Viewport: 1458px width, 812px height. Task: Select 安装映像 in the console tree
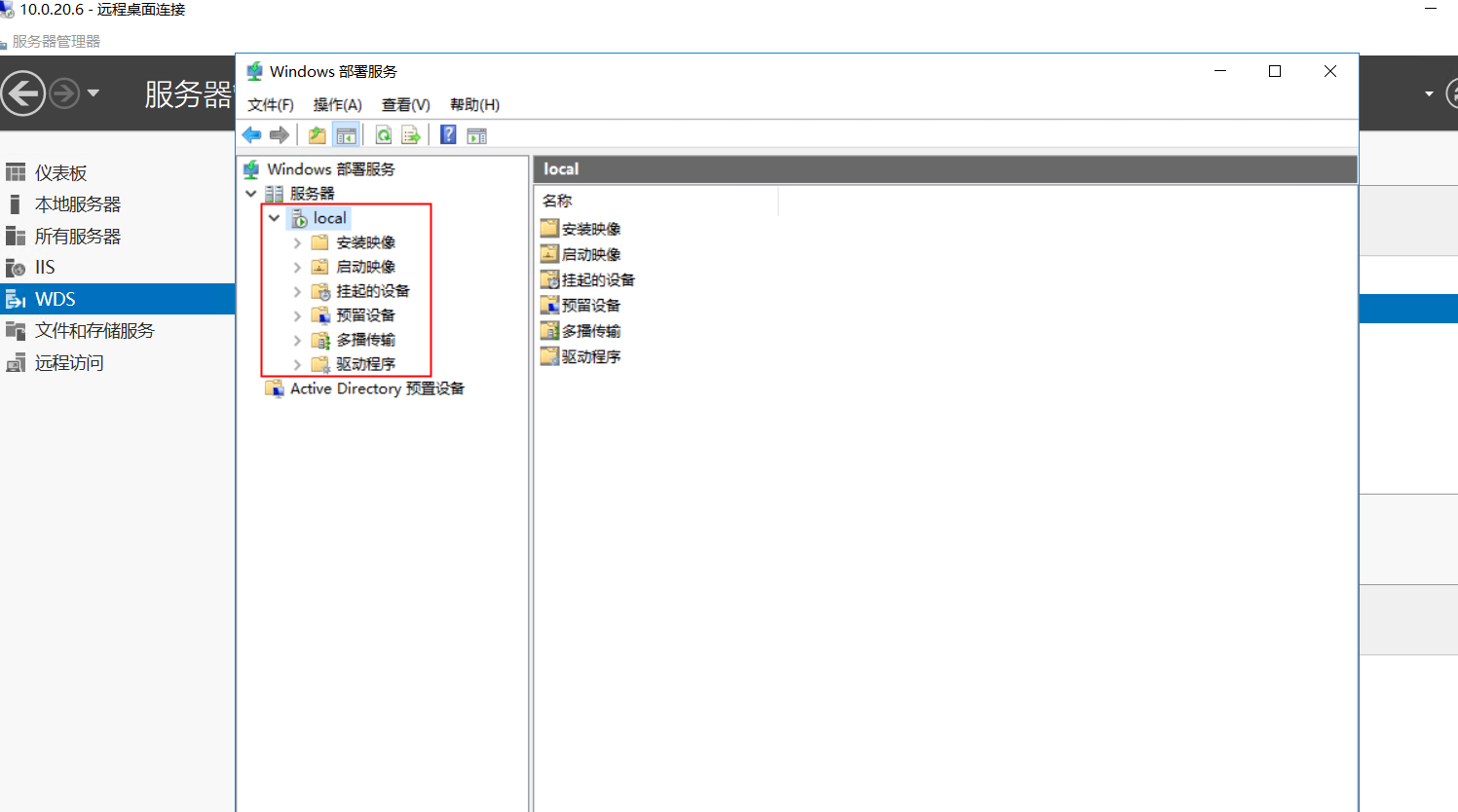365,242
